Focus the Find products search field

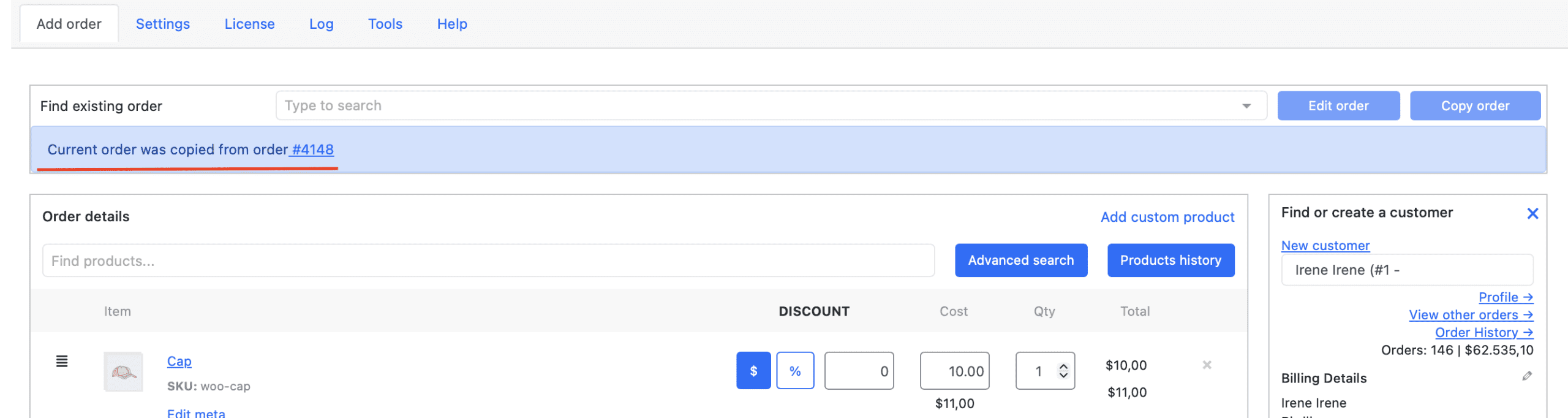(x=488, y=261)
